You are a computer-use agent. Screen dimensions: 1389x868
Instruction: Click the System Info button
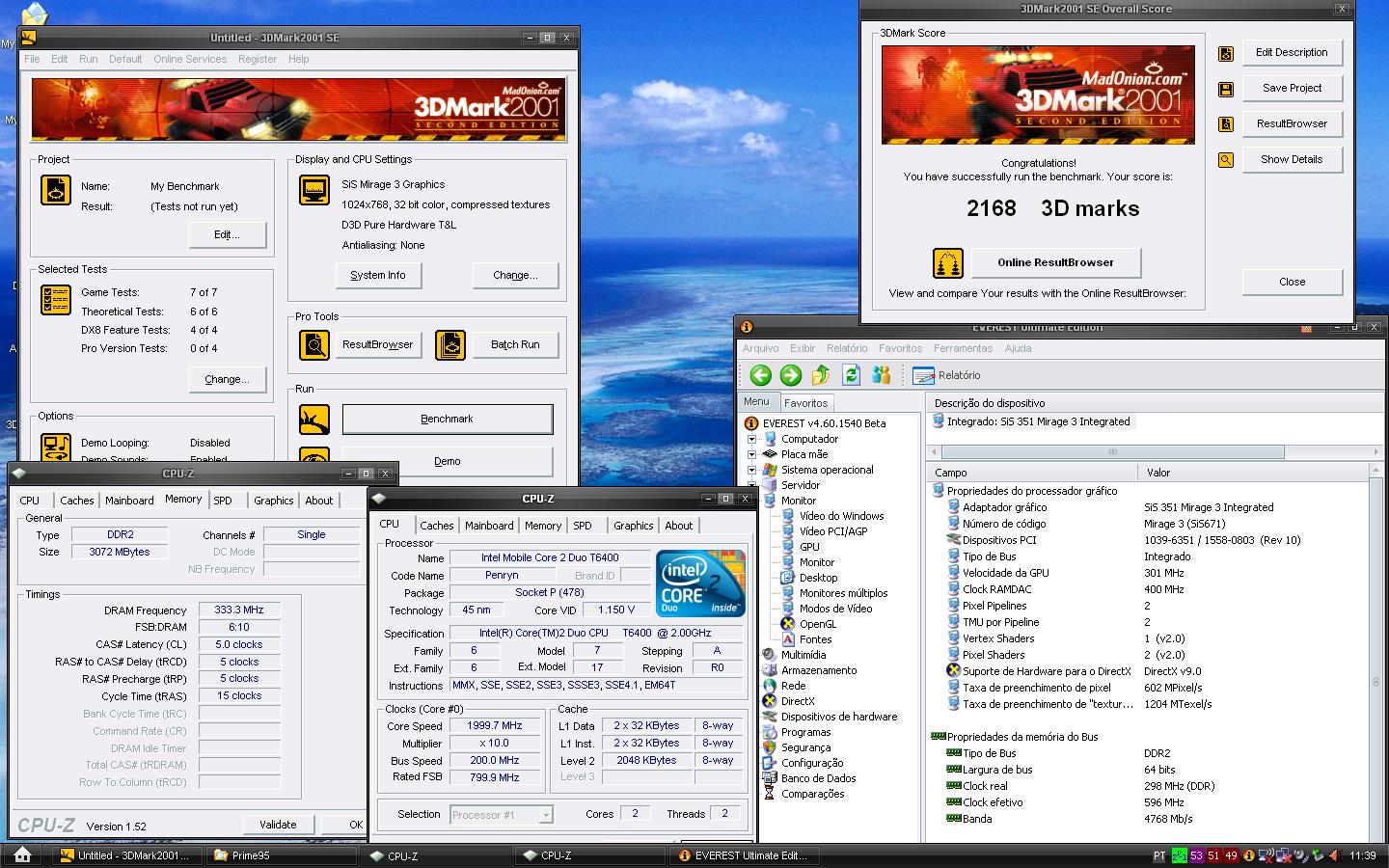tap(378, 275)
